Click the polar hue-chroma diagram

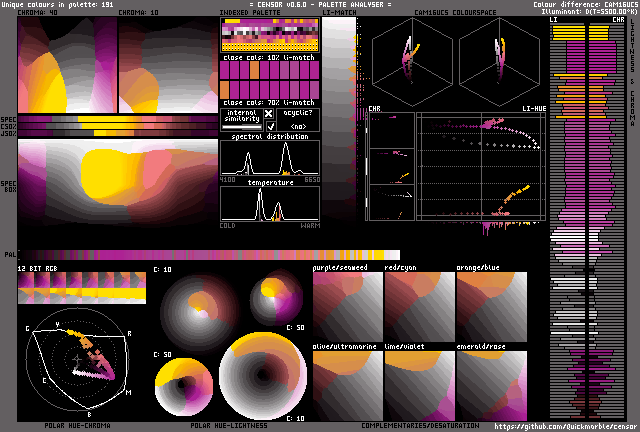[x=80, y=358]
